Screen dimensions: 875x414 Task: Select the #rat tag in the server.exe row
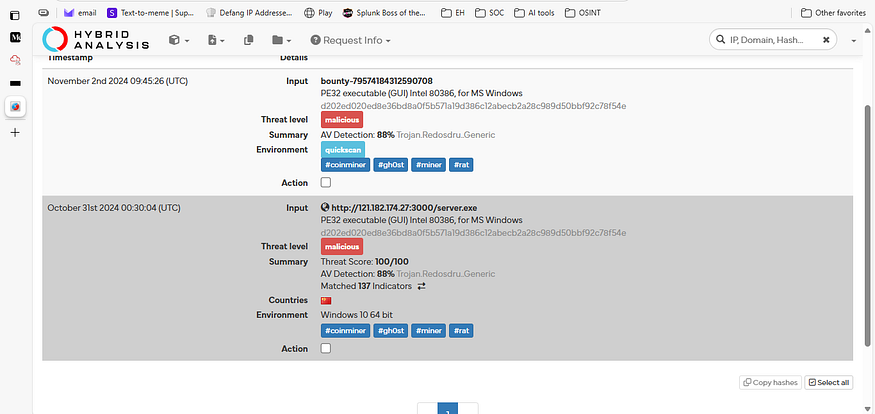click(x=461, y=331)
